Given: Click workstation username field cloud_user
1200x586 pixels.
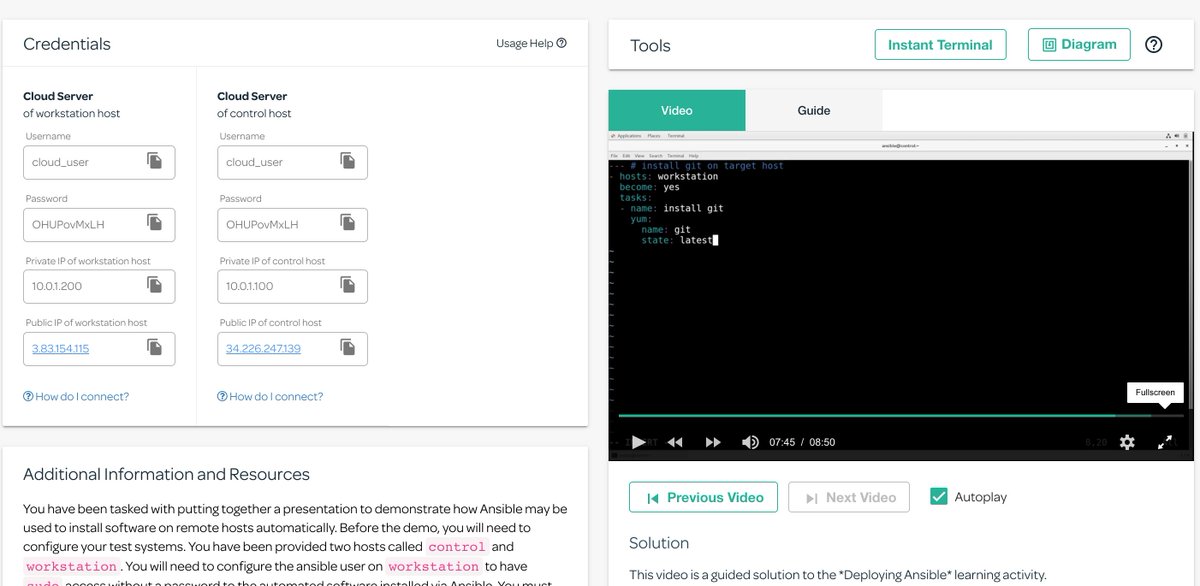Looking at the screenshot, I should pos(99,162).
